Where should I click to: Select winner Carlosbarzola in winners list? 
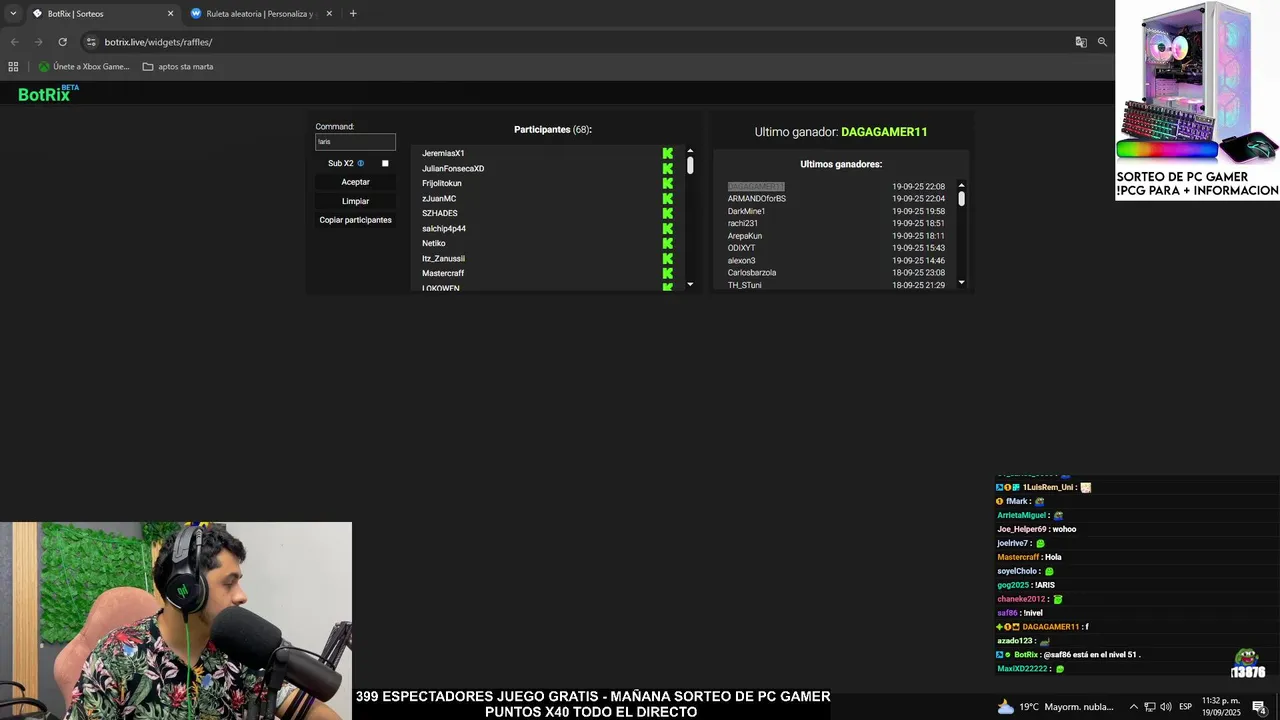(752, 272)
